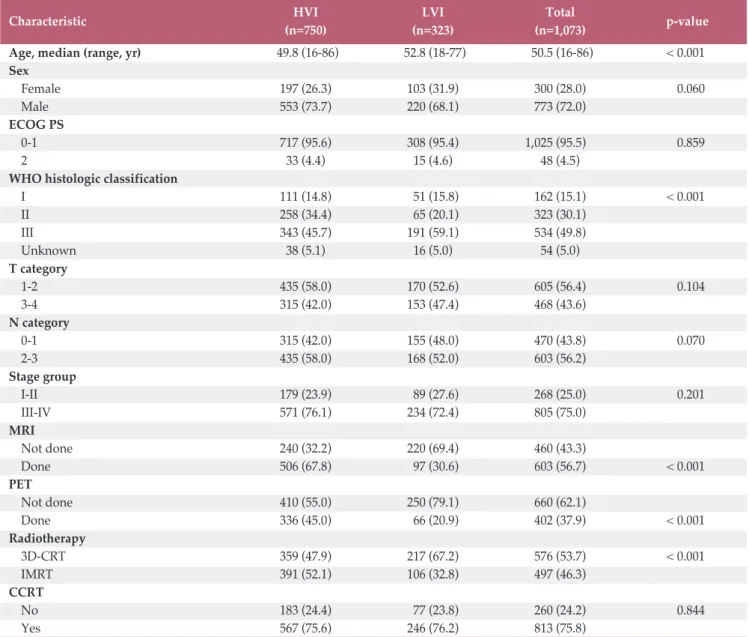This screenshot has height=637, width=749.
Task: Click the value 468 (43.6)
Action: tap(560, 305)
